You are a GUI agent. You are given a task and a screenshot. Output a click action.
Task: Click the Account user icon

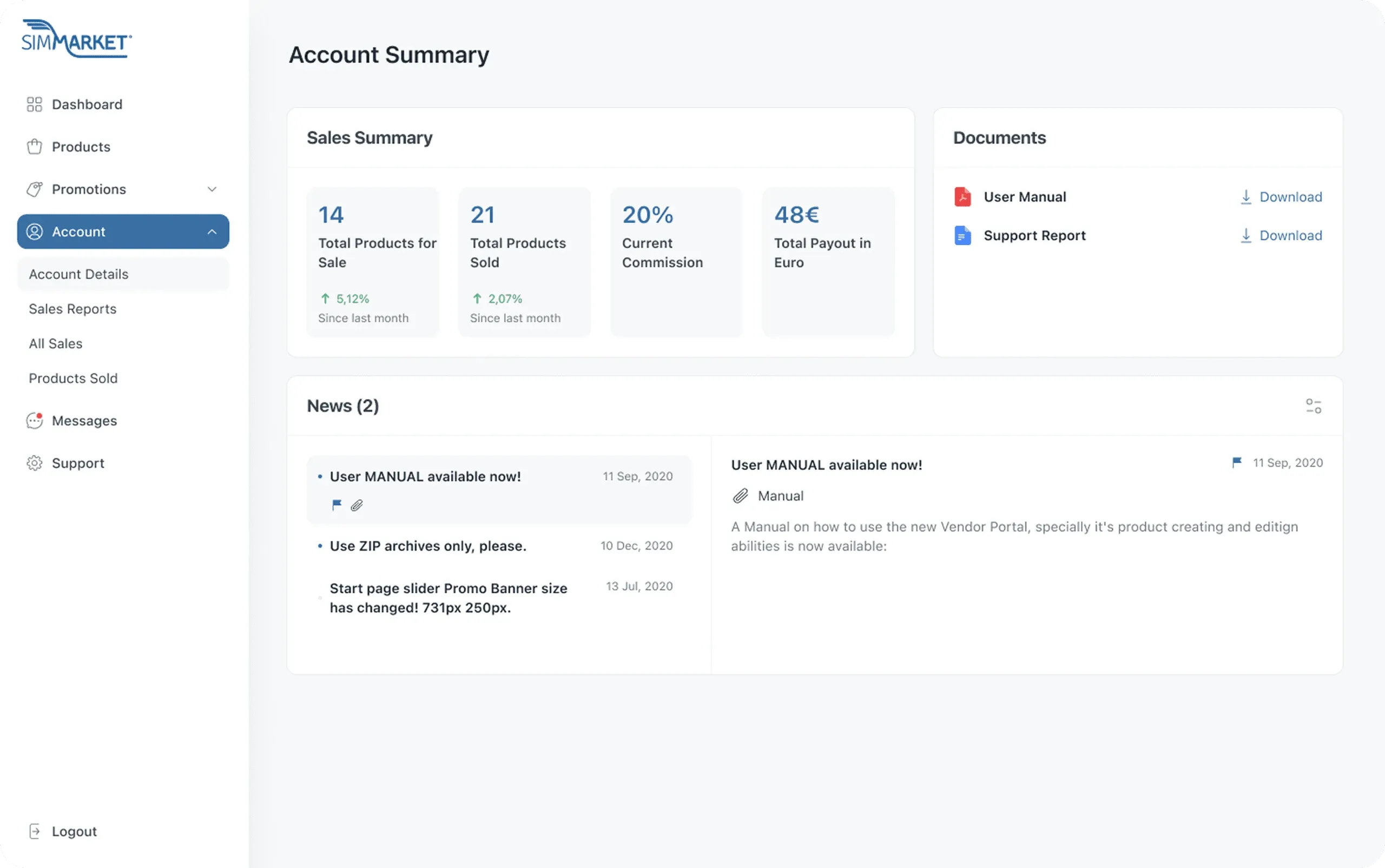point(35,232)
